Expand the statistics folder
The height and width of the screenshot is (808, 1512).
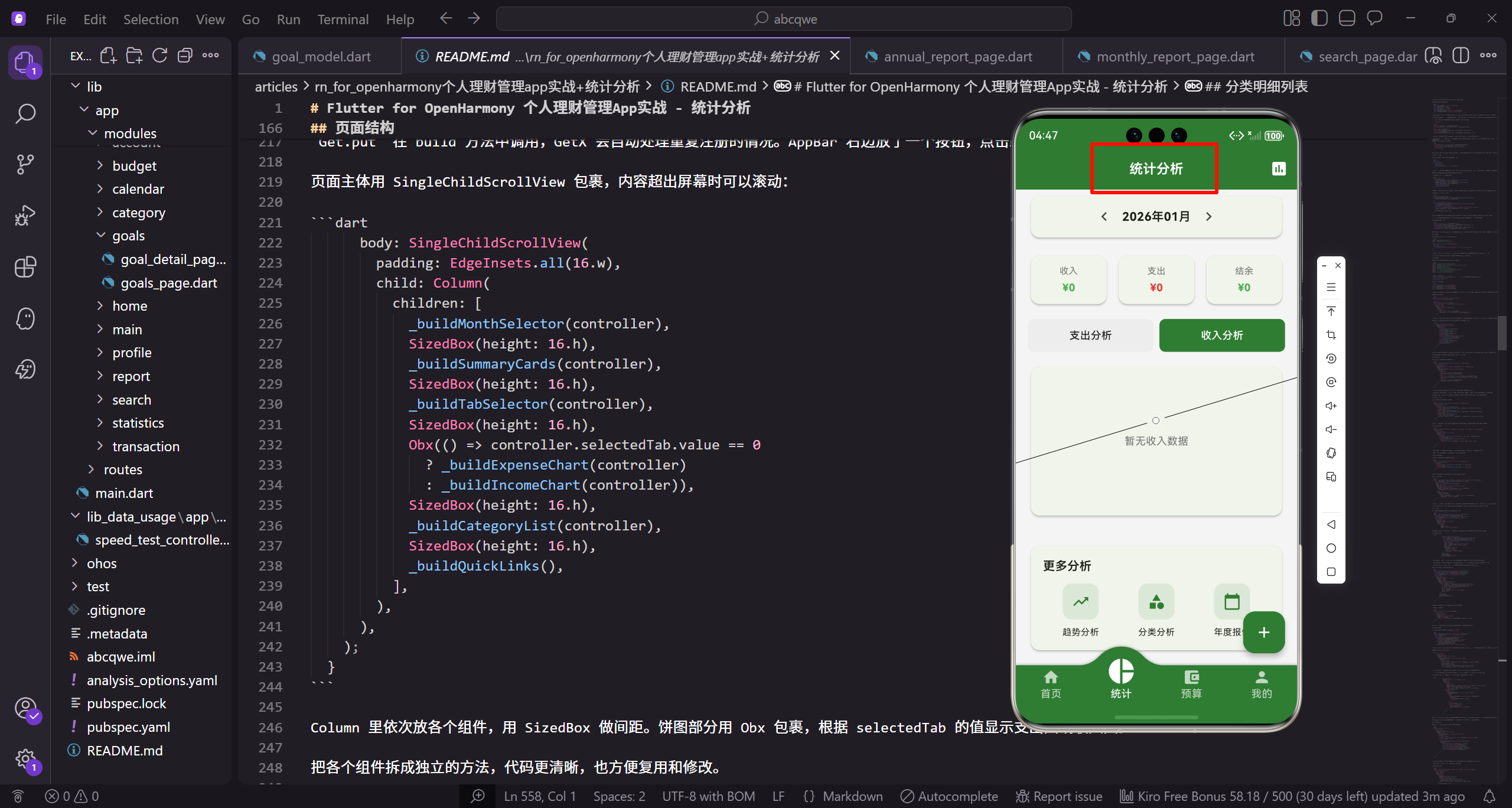pos(138,422)
